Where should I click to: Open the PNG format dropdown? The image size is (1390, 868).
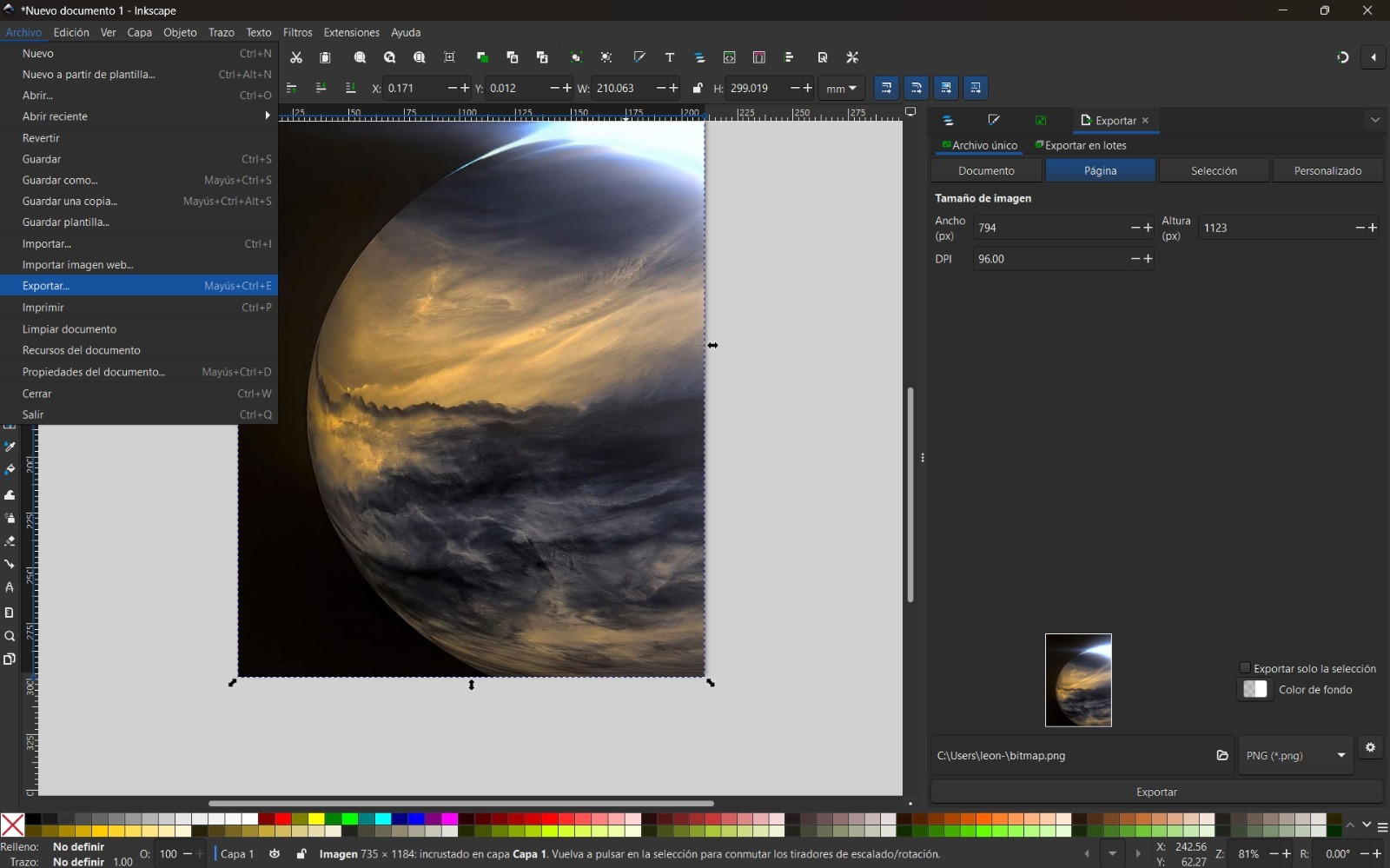point(1294,756)
